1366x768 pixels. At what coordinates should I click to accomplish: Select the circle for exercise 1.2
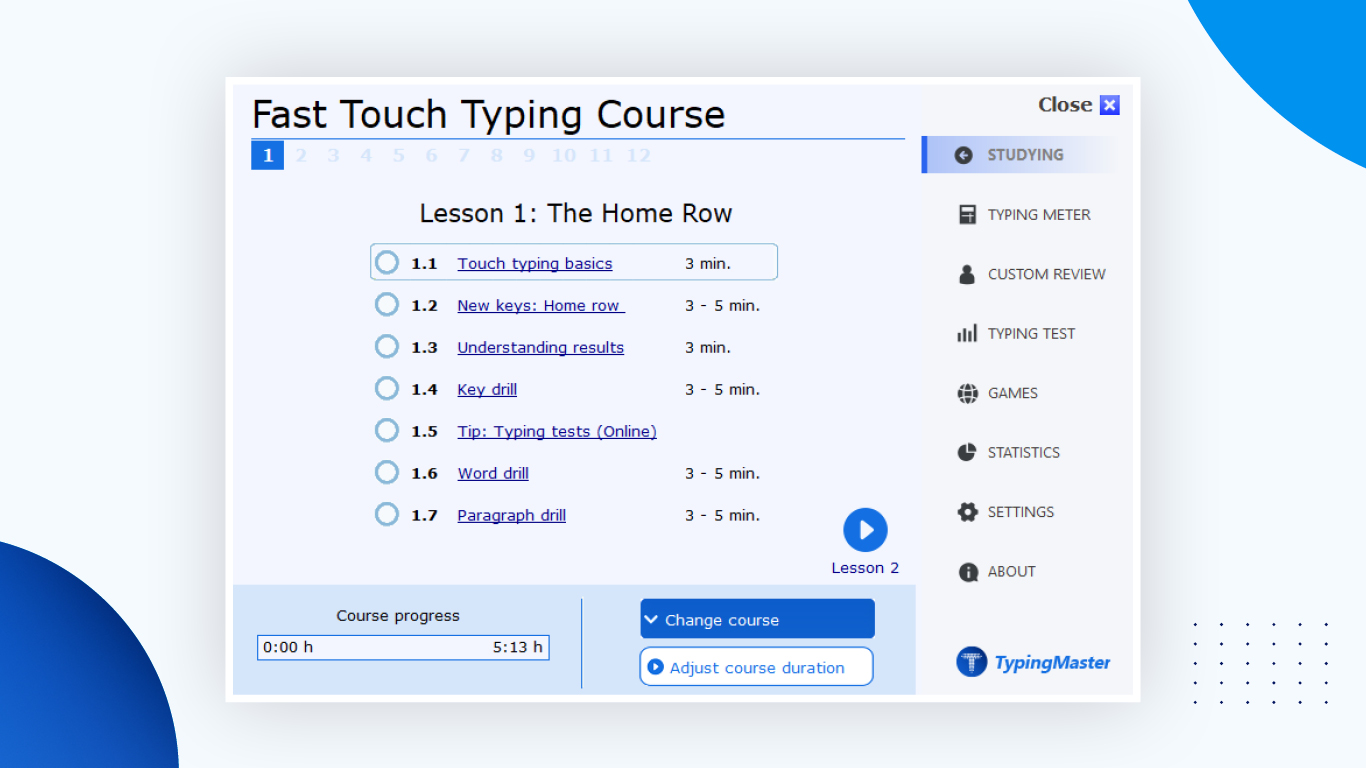(x=387, y=305)
